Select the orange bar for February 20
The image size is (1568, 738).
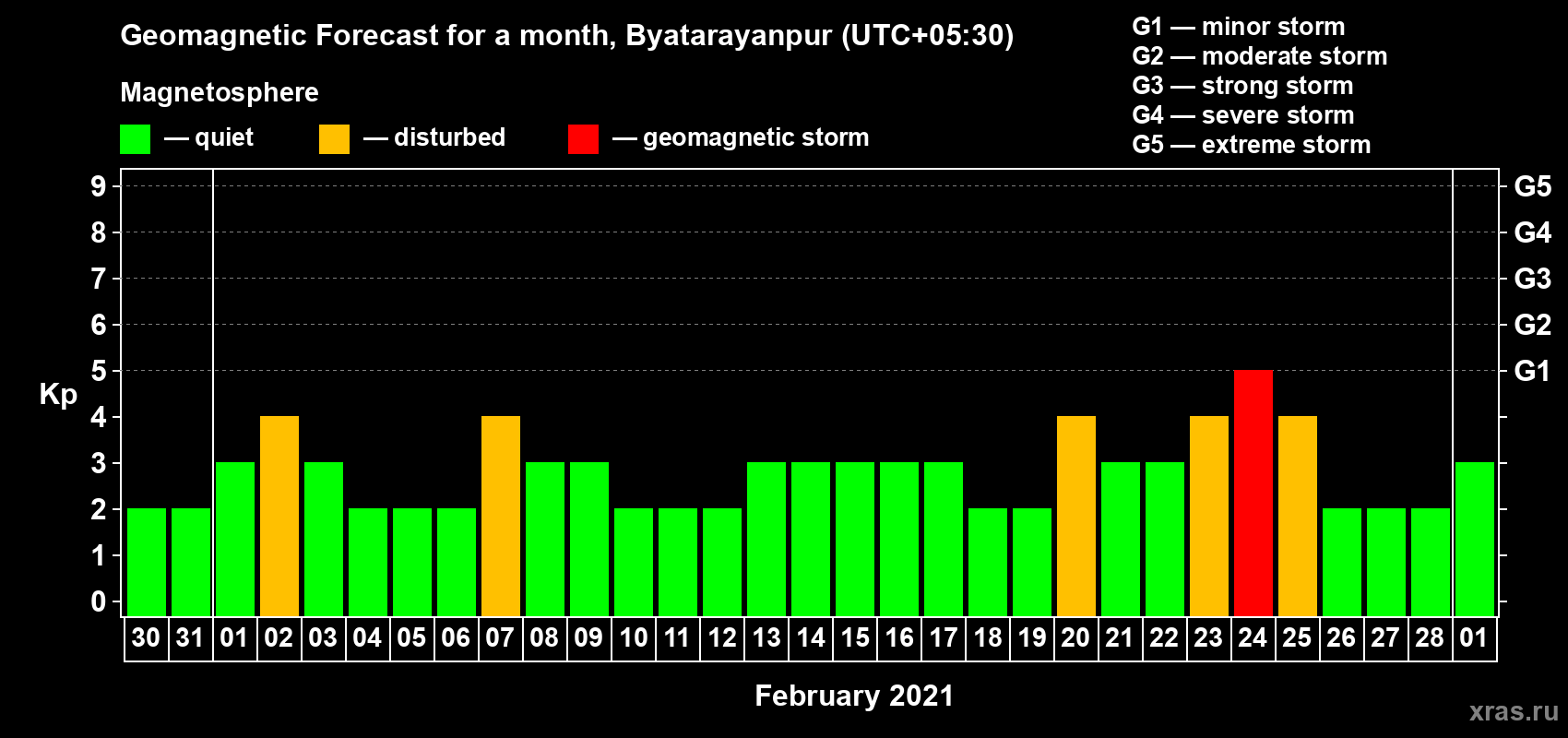[x=1076, y=517]
